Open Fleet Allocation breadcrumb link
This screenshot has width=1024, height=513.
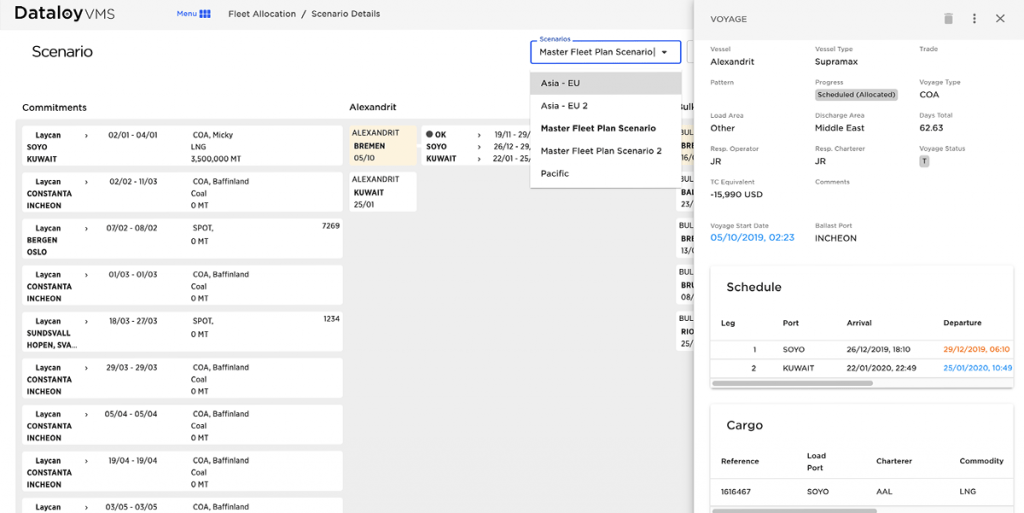(x=262, y=14)
